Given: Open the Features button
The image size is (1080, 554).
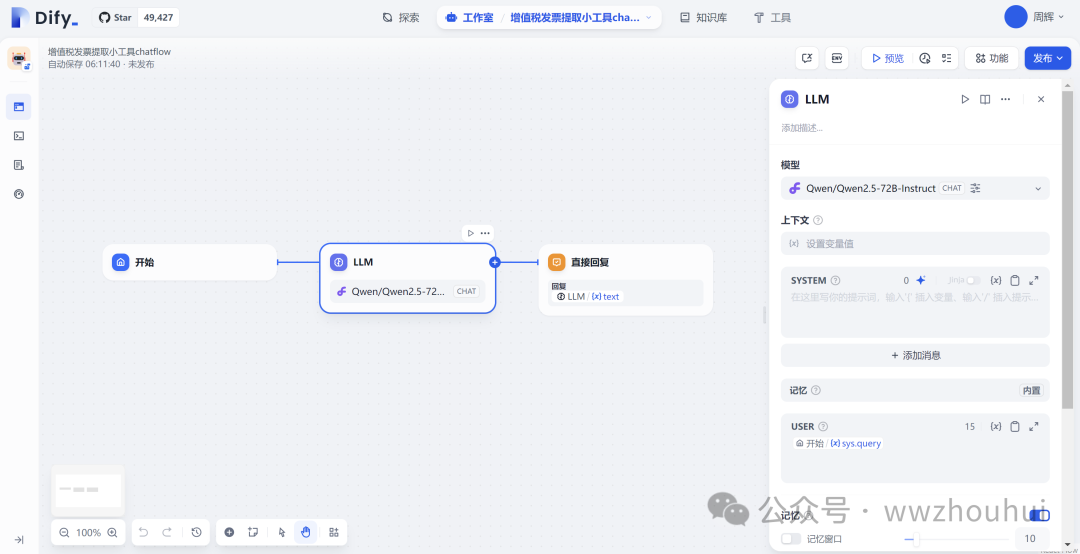Looking at the screenshot, I should tap(991, 58).
